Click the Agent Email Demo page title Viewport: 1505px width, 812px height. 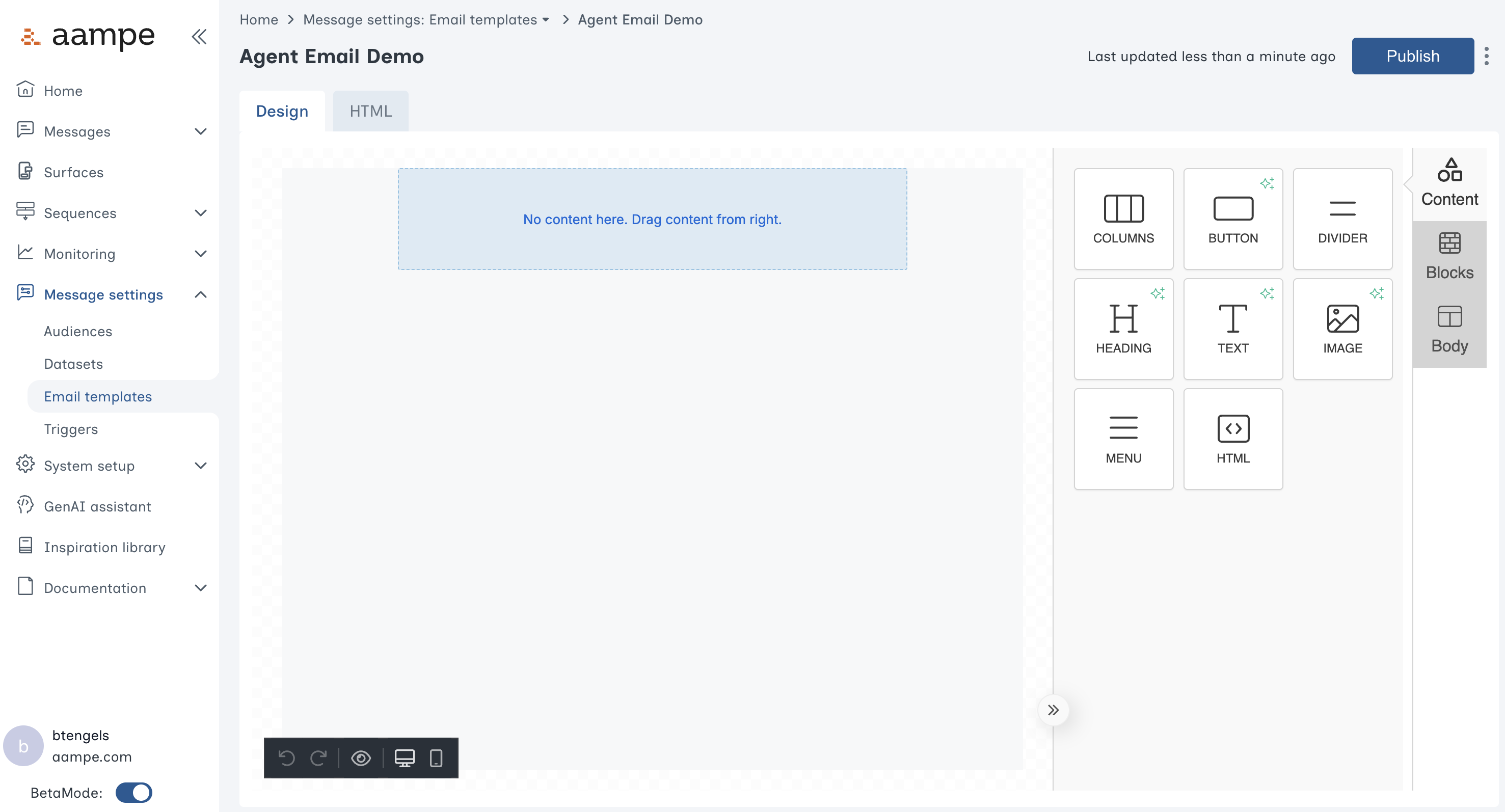tap(331, 56)
